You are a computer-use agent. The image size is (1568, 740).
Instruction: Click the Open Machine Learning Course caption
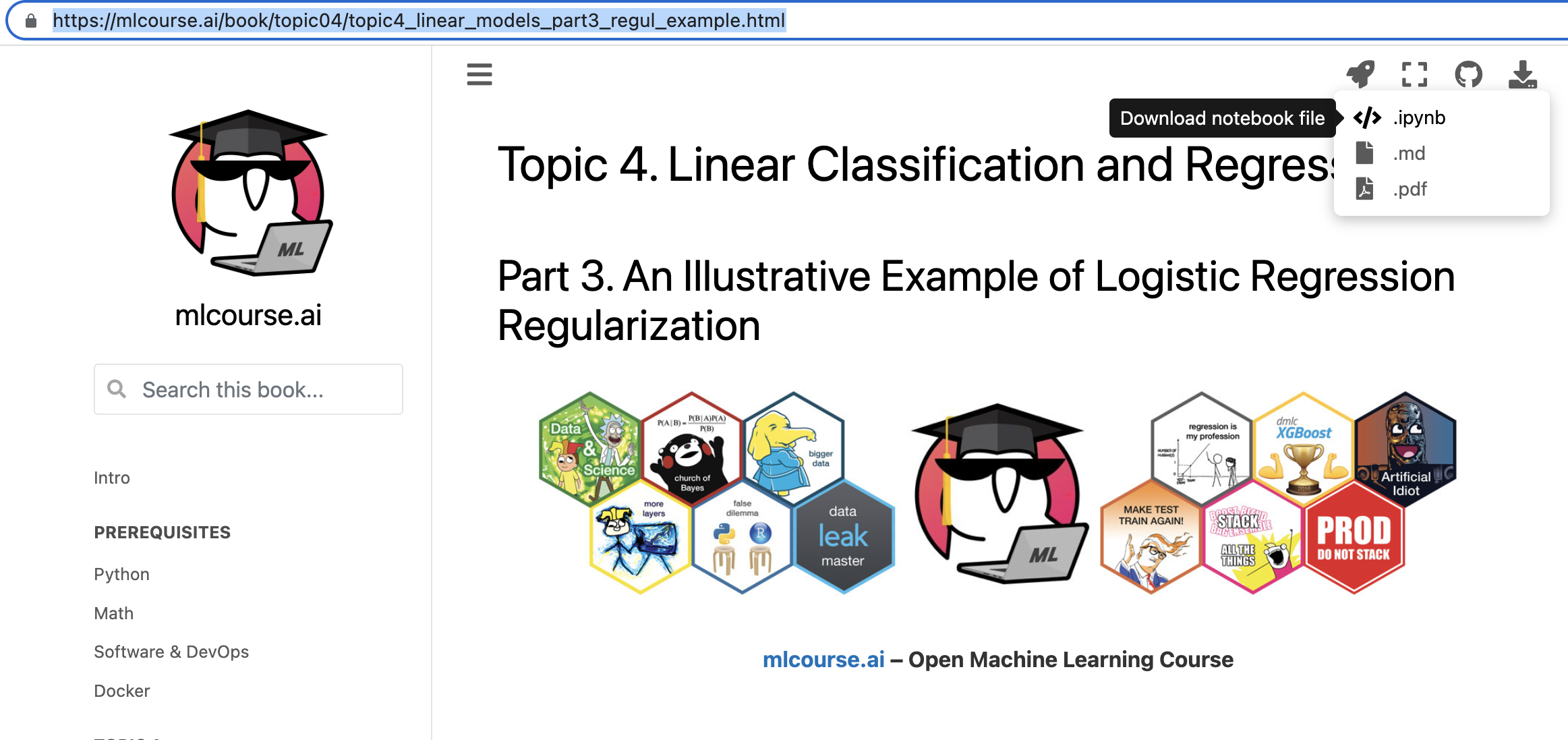(1071, 659)
